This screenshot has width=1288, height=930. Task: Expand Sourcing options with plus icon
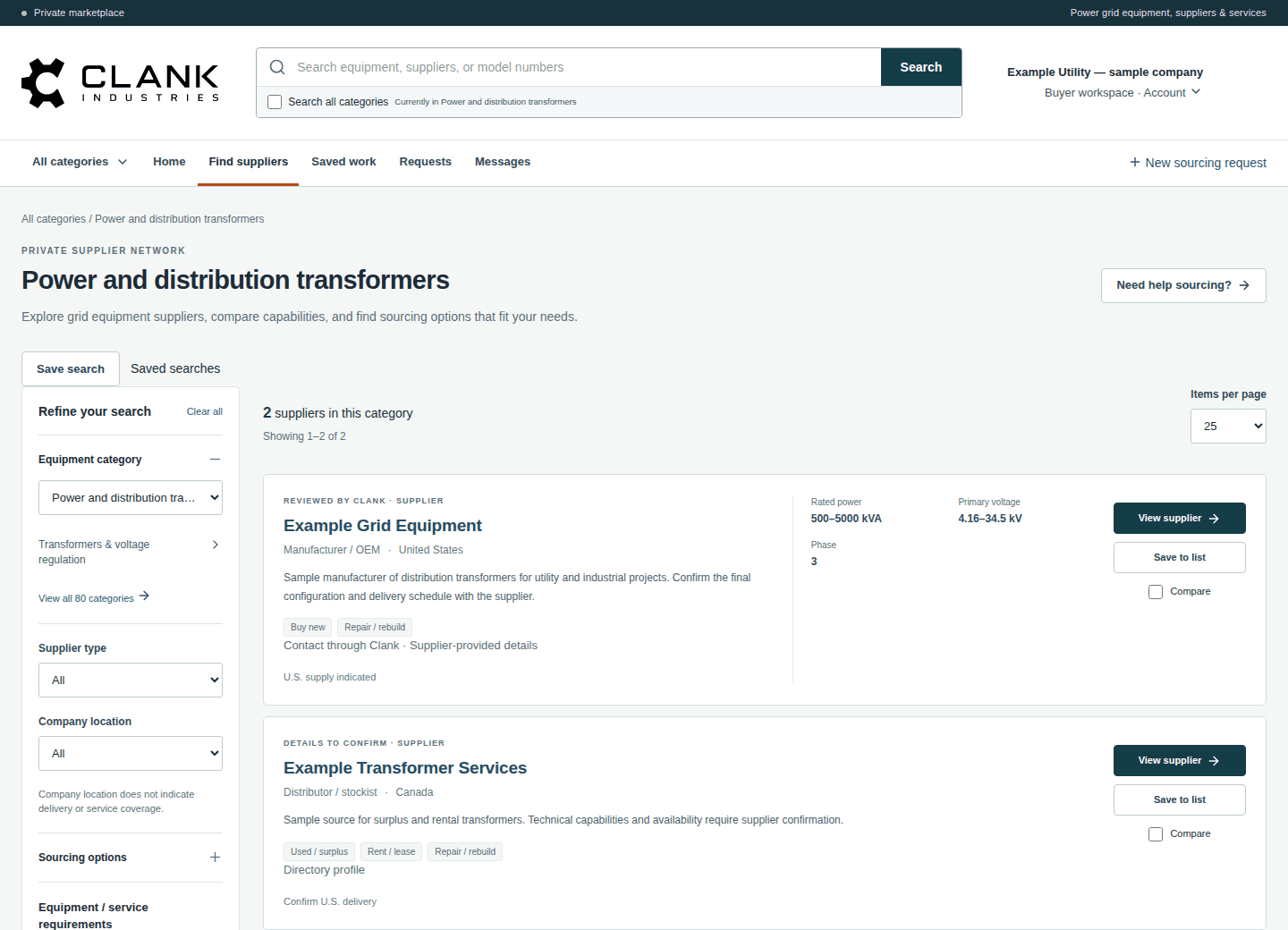point(215,857)
